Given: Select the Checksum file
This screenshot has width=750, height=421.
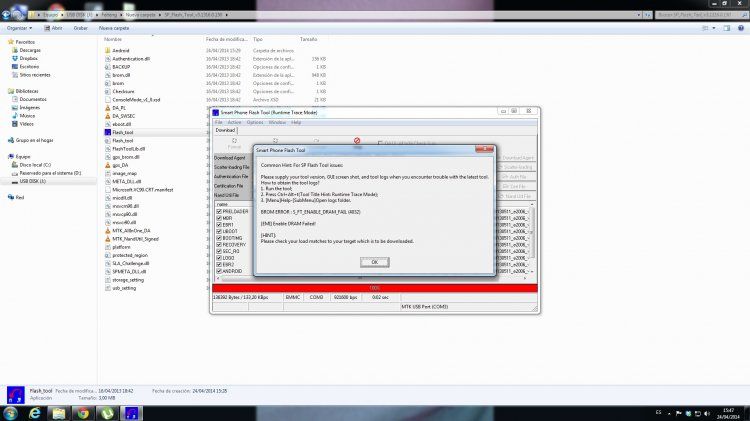Looking at the screenshot, I should tap(123, 91).
